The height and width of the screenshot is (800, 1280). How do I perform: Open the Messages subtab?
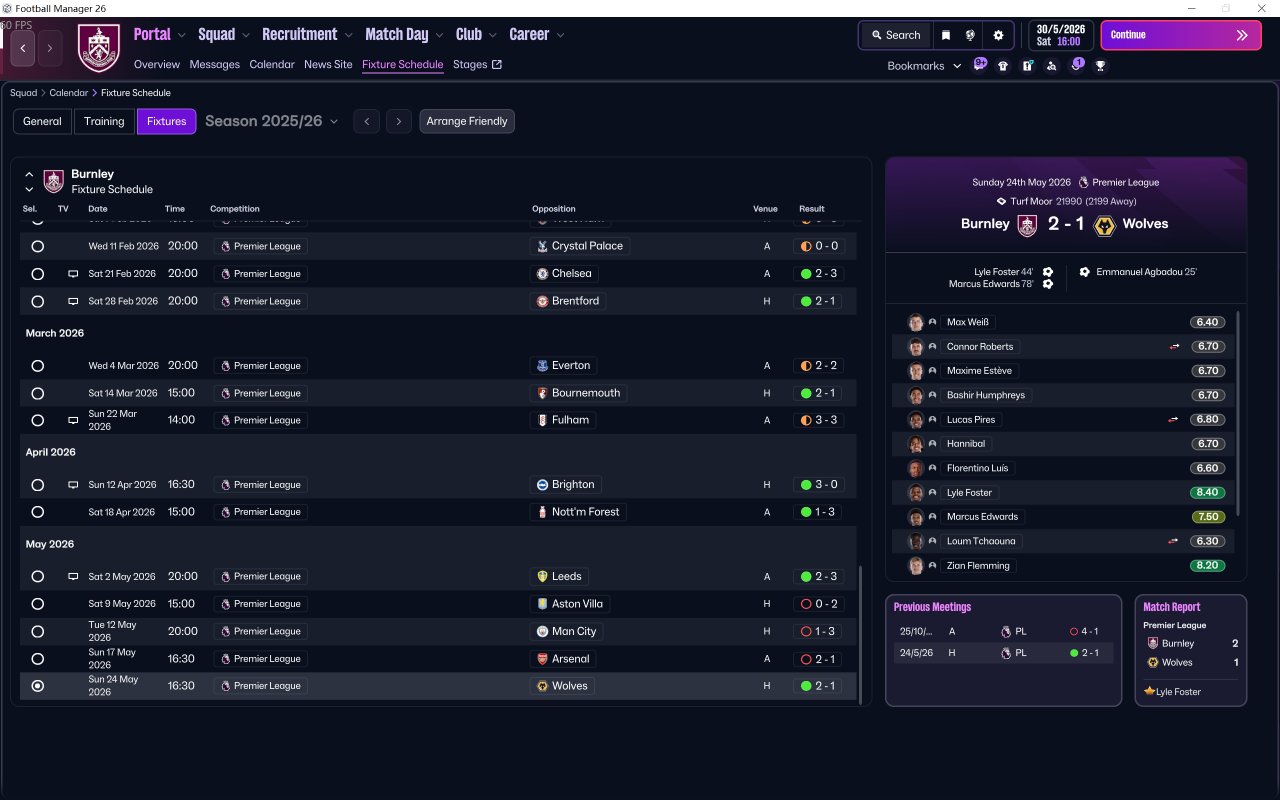(x=214, y=65)
